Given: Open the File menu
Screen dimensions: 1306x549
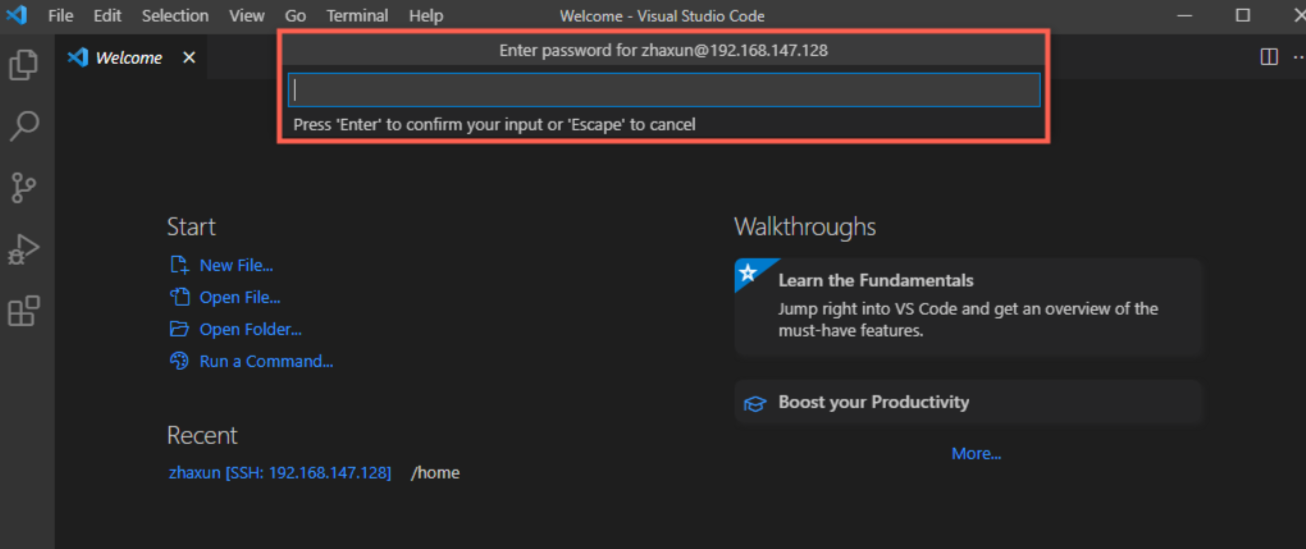Looking at the screenshot, I should tap(60, 16).
